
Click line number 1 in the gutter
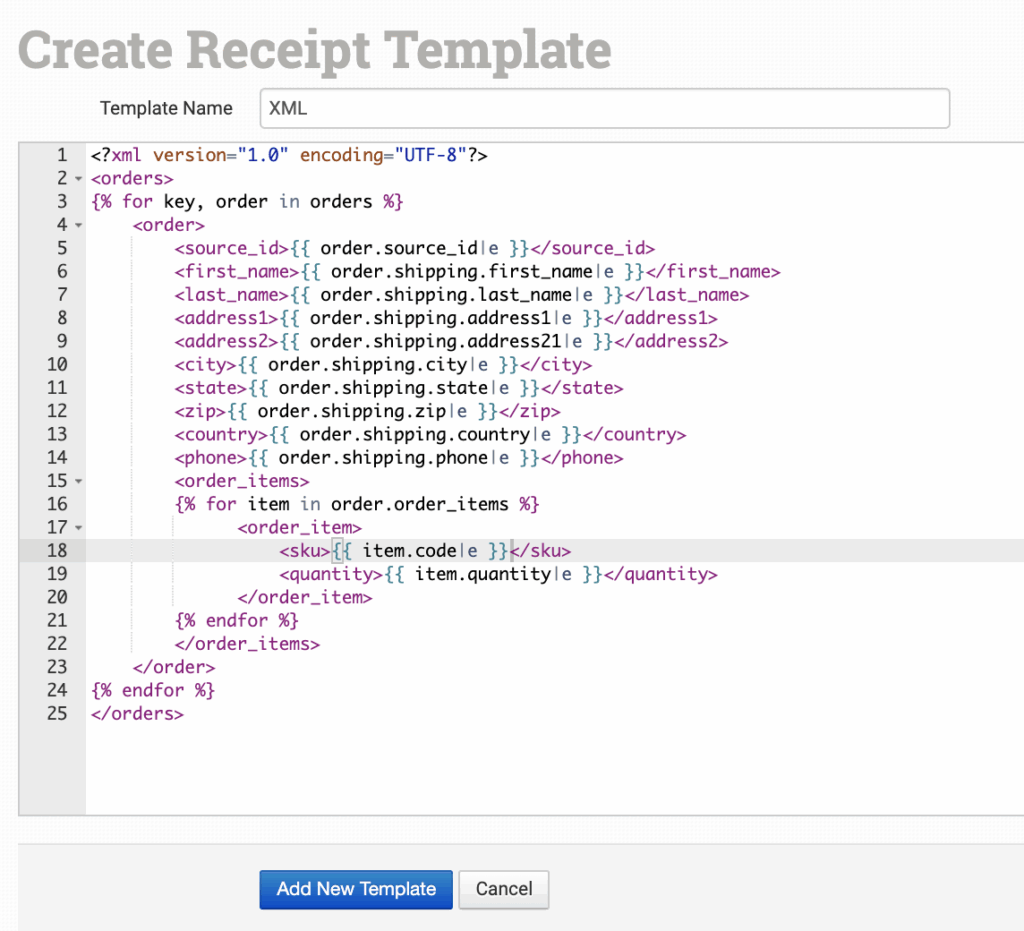[62, 155]
